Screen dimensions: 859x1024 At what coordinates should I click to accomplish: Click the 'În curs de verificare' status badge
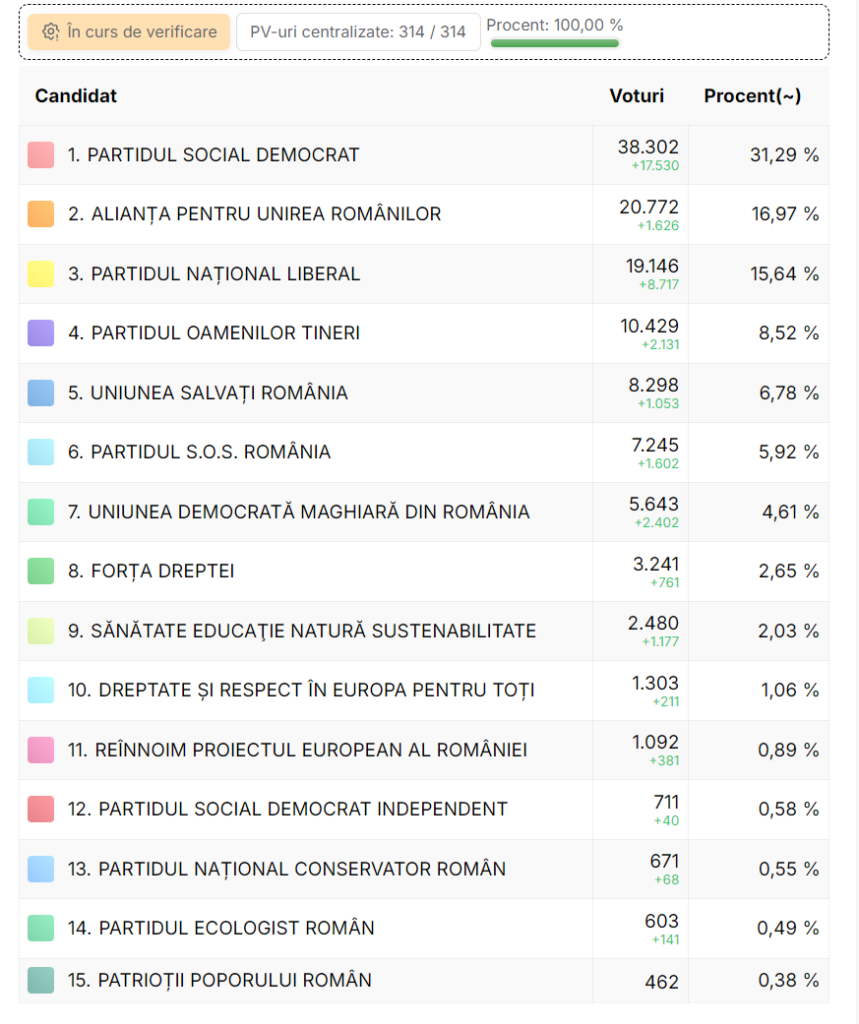coord(129,32)
